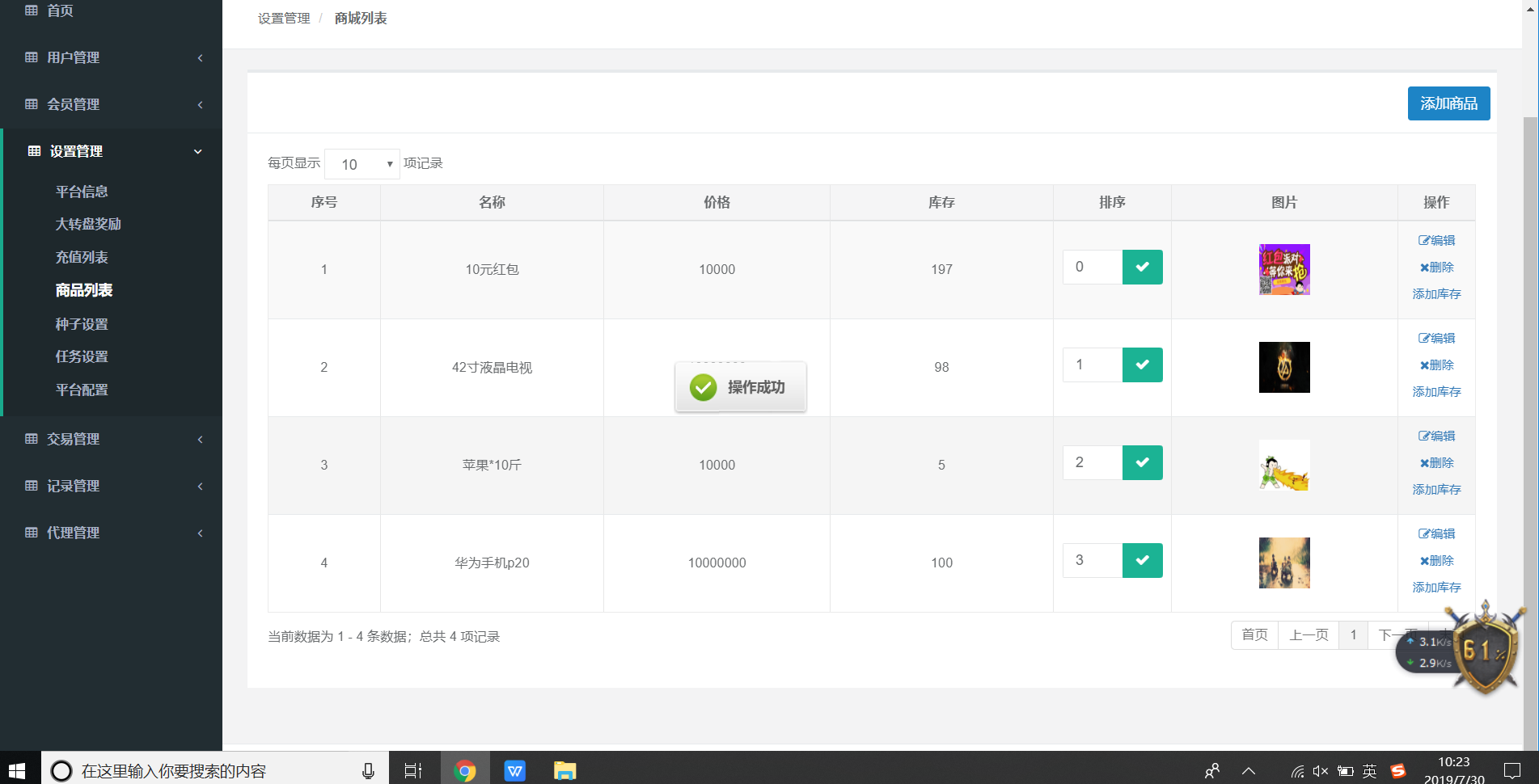Delete the 42寸液晶电视 product
Screen dimensions: 1539x784
(1436, 365)
